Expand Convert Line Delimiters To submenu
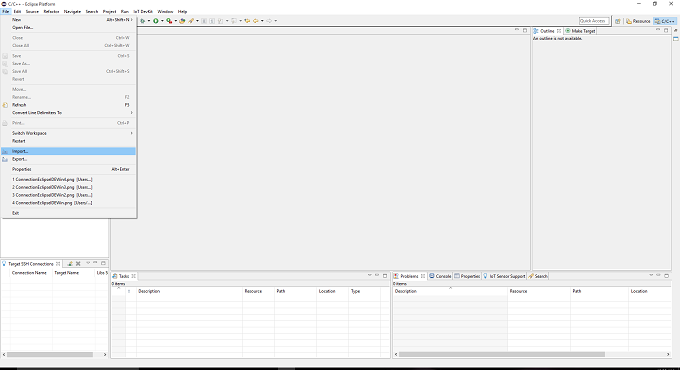 point(69,112)
